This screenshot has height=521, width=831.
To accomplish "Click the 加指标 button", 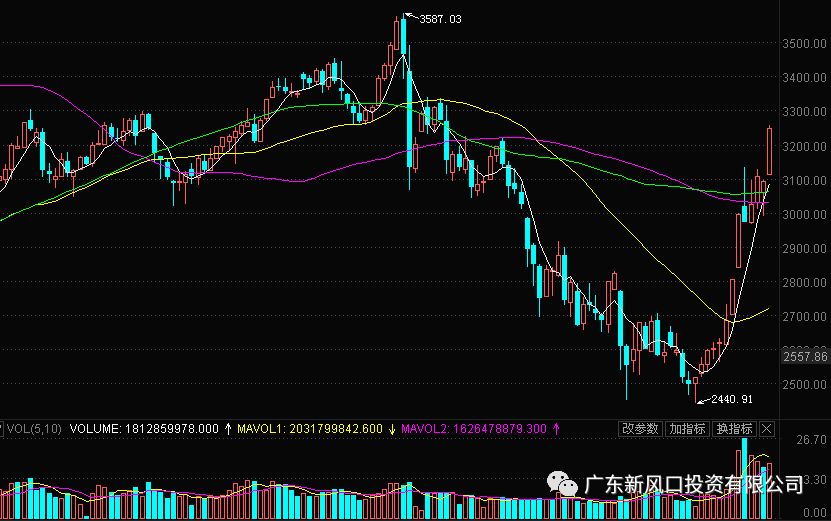I will click(687, 428).
